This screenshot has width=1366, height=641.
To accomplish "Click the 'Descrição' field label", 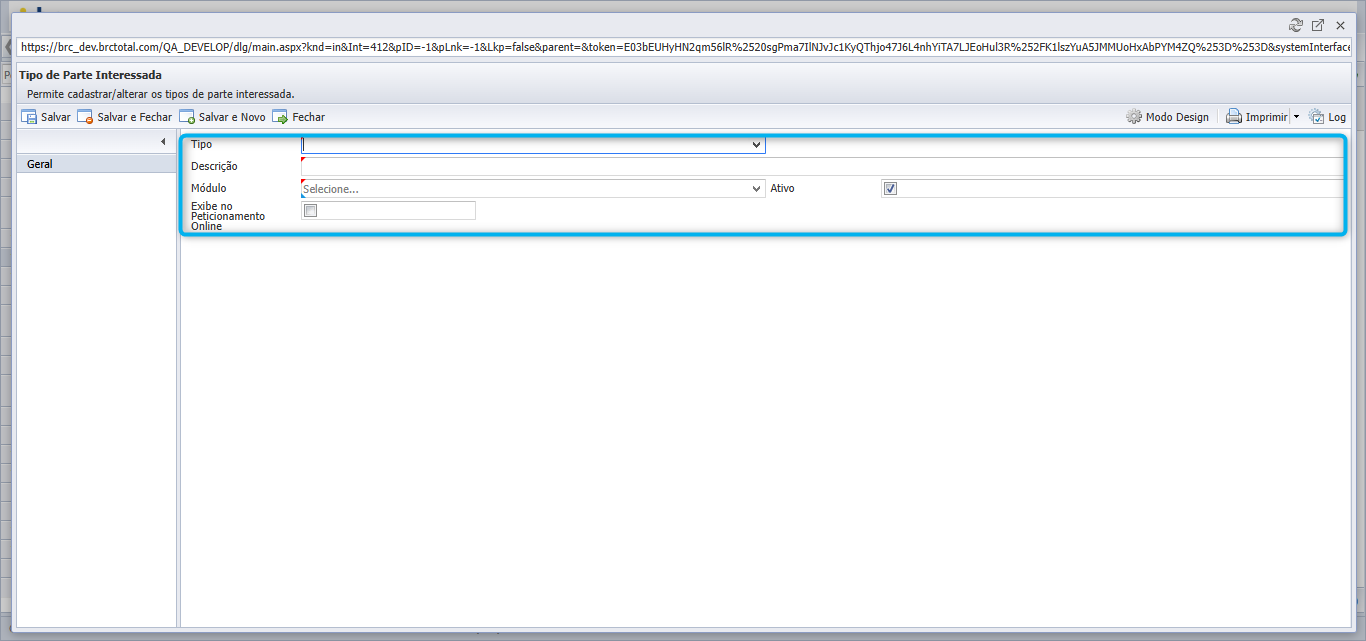I will [x=214, y=166].
